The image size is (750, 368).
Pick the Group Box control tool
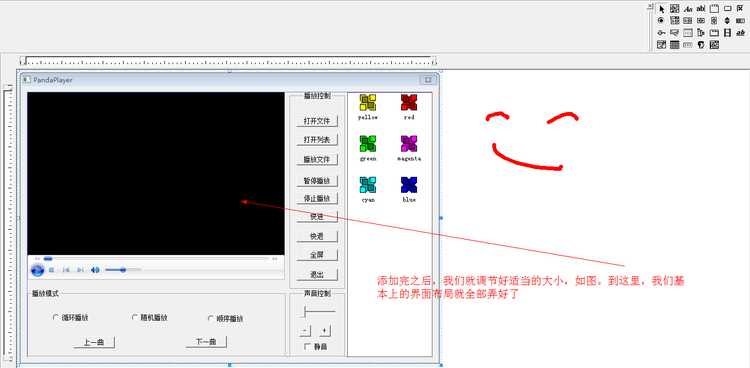[x=714, y=9]
